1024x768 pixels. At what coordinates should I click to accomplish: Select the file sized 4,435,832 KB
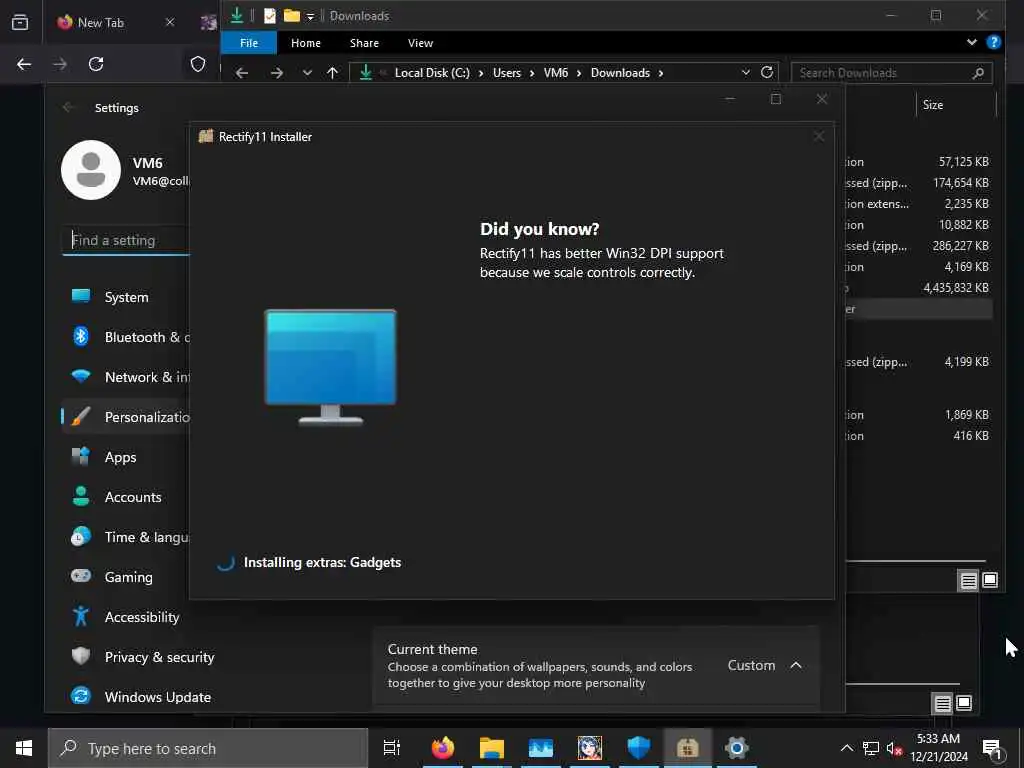(x=955, y=288)
